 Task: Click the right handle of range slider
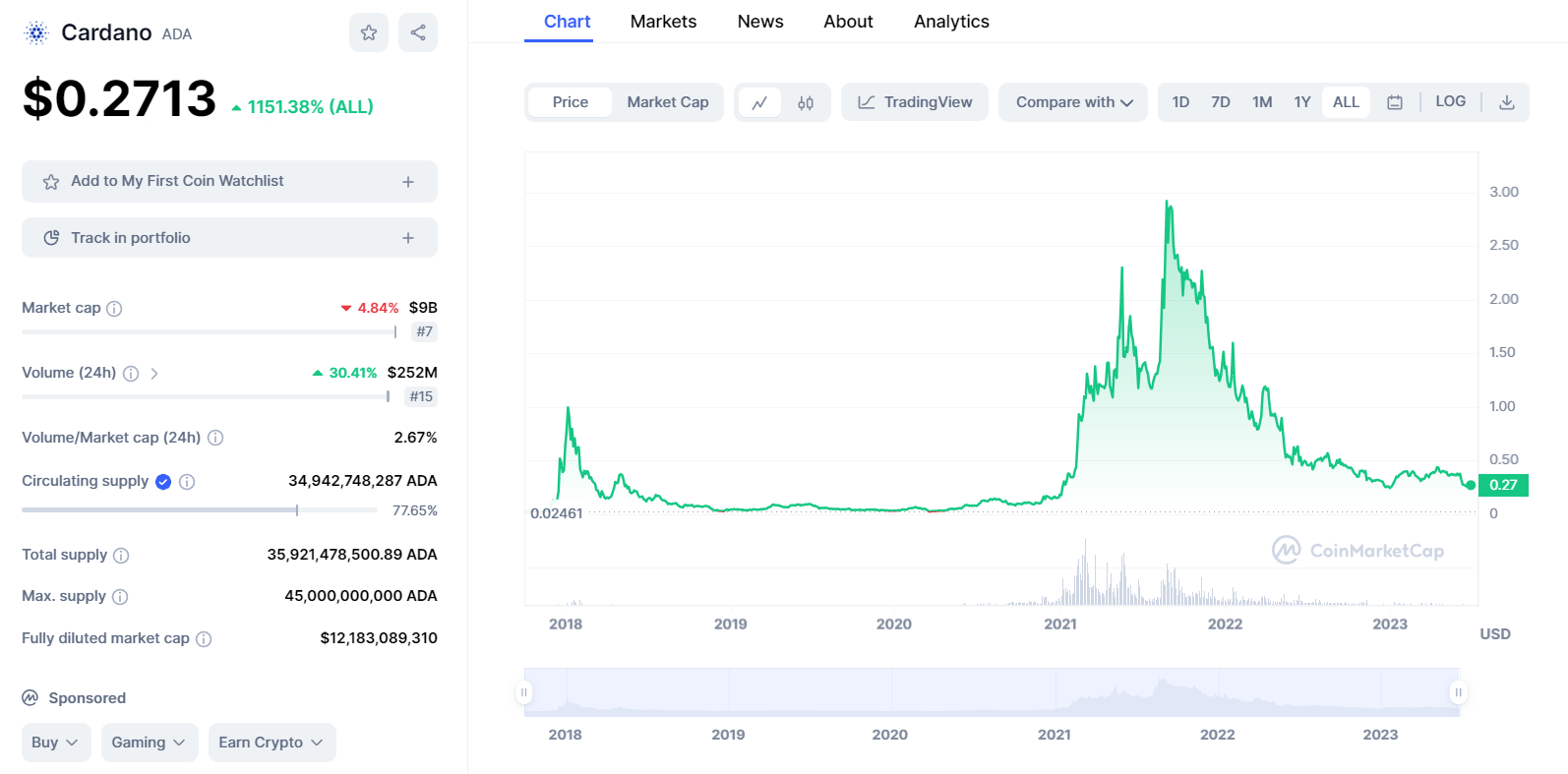point(1458,692)
